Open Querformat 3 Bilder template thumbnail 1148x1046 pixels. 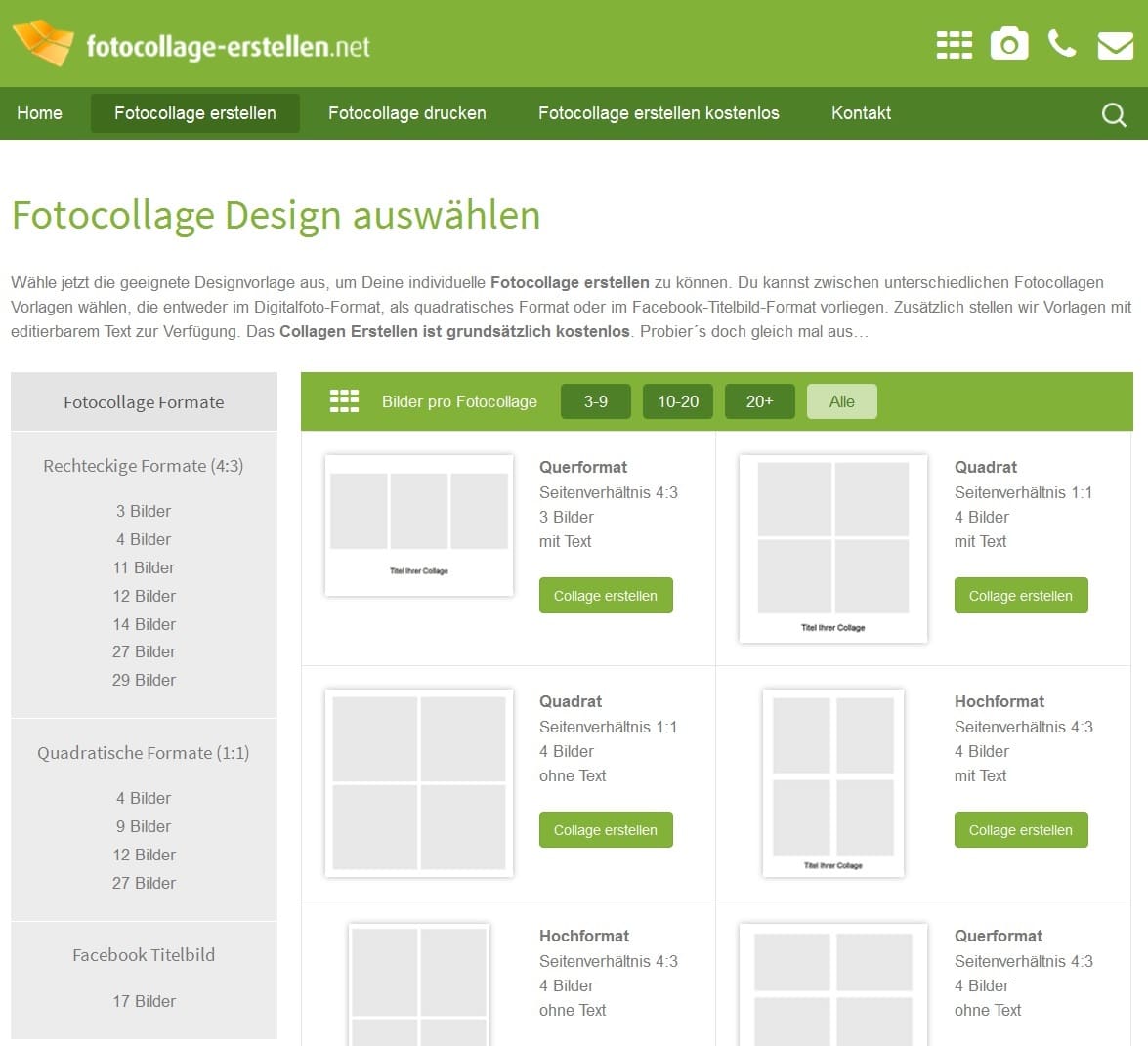[x=419, y=524]
